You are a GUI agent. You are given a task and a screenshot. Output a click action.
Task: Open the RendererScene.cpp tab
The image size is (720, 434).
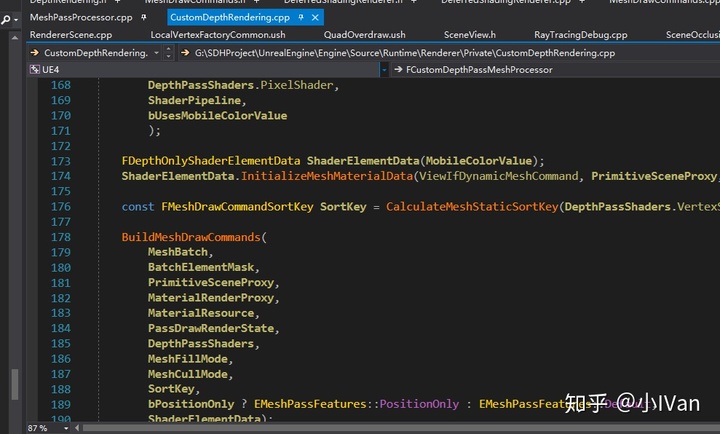click(71, 35)
